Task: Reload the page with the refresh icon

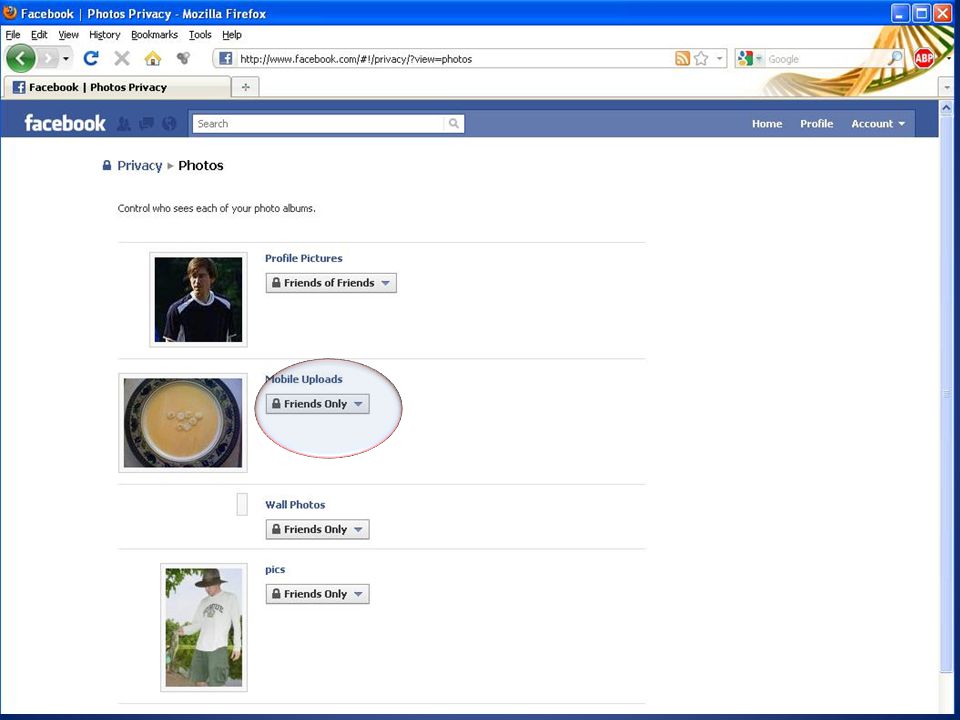Action: coord(91,58)
